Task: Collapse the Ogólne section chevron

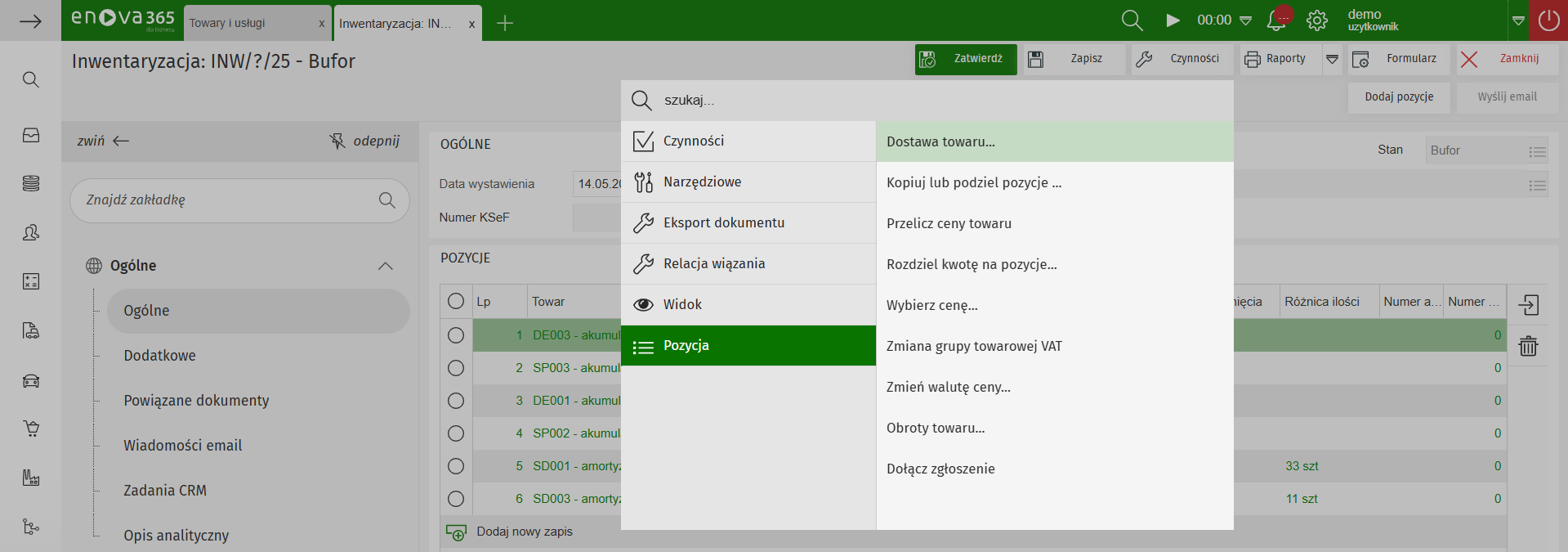Action: pos(386,266)
